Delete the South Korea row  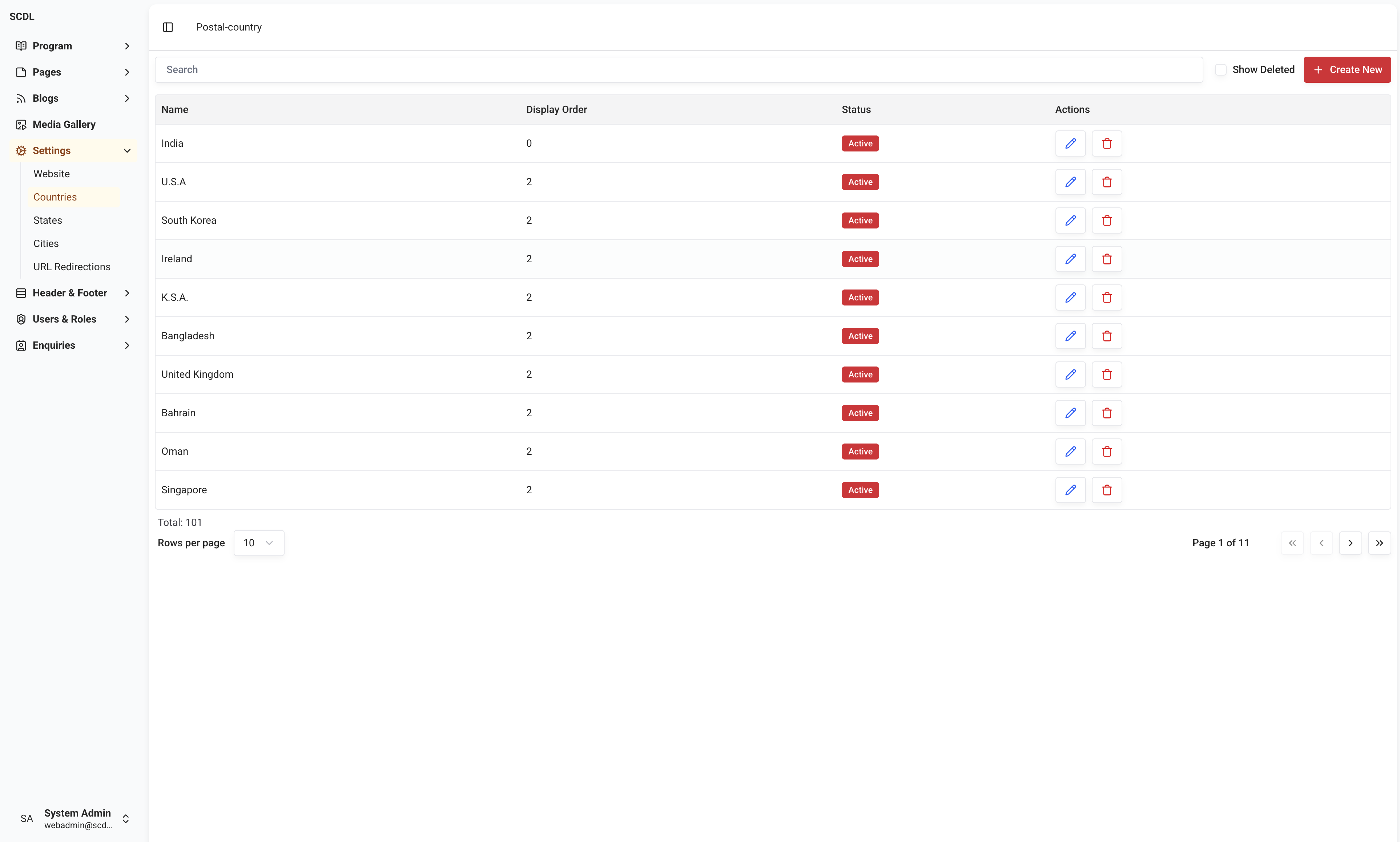click(1106, 221)
